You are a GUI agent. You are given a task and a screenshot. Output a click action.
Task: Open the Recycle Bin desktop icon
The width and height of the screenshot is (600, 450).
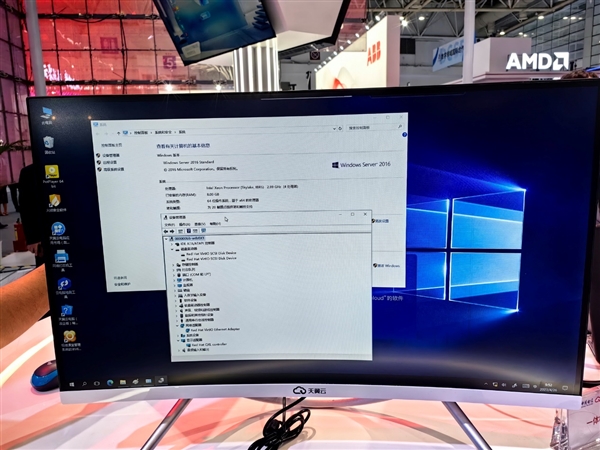49,145
